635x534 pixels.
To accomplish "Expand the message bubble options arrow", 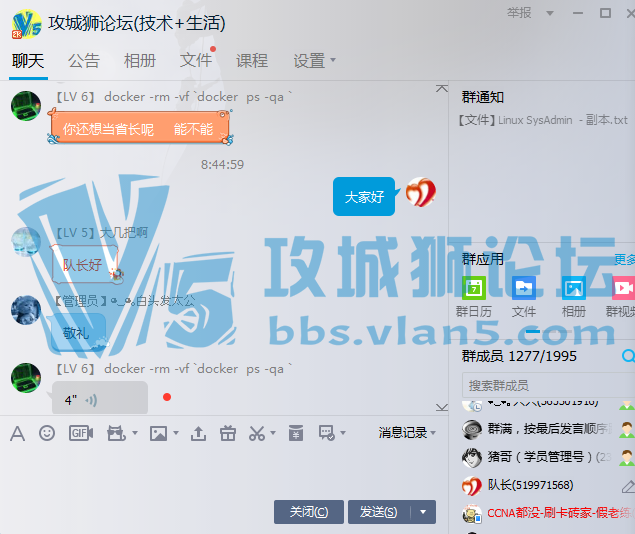I will (343, 433).
